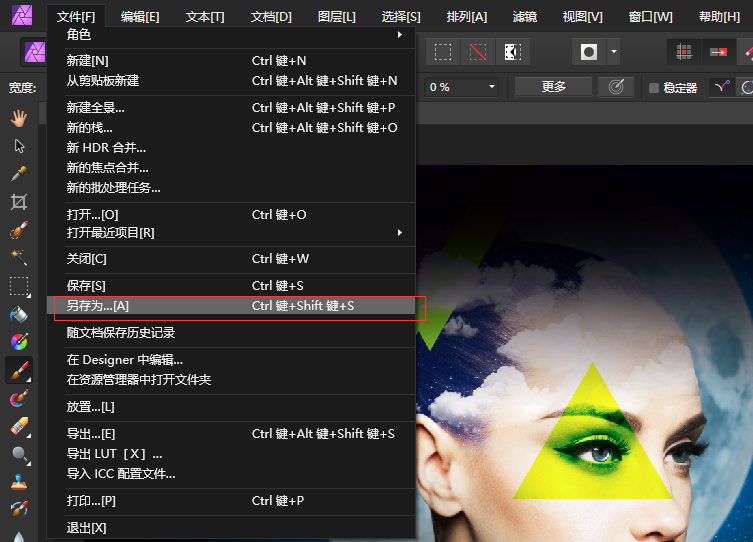The height and width of the screenshot is (542, 753).
Task: Select the Erase Brush tool
Action: pos(19,426)
